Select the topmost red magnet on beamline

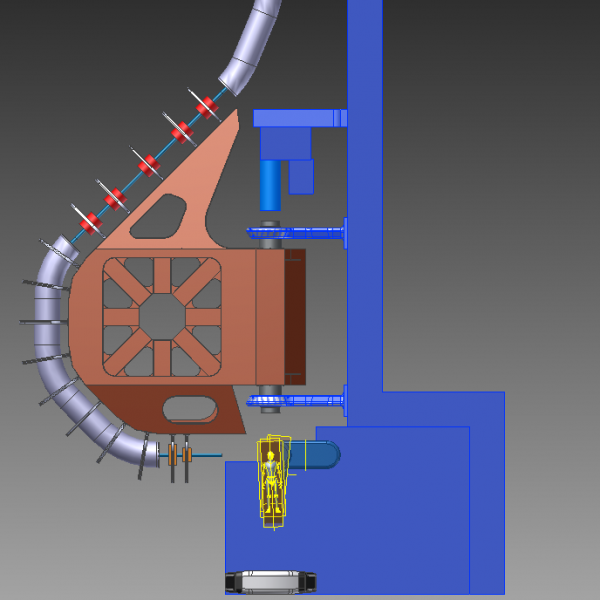click(208, 105)
